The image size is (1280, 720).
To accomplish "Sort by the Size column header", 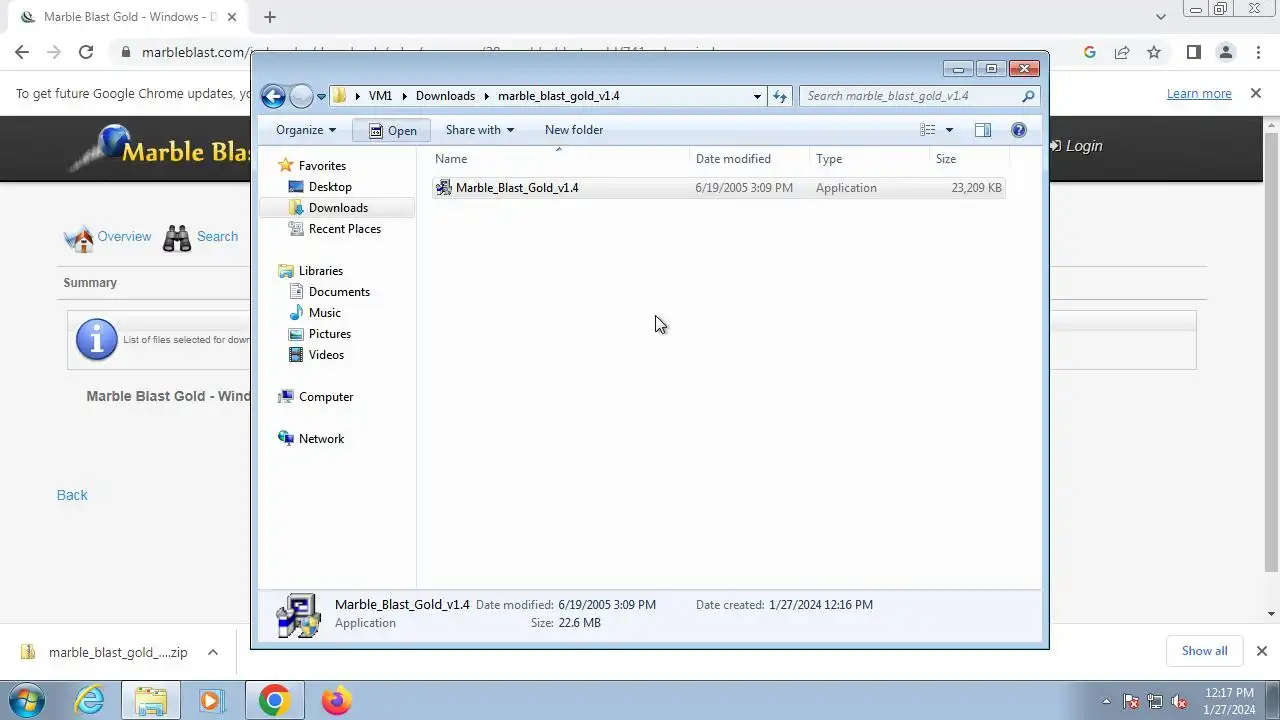I will 968,159.
